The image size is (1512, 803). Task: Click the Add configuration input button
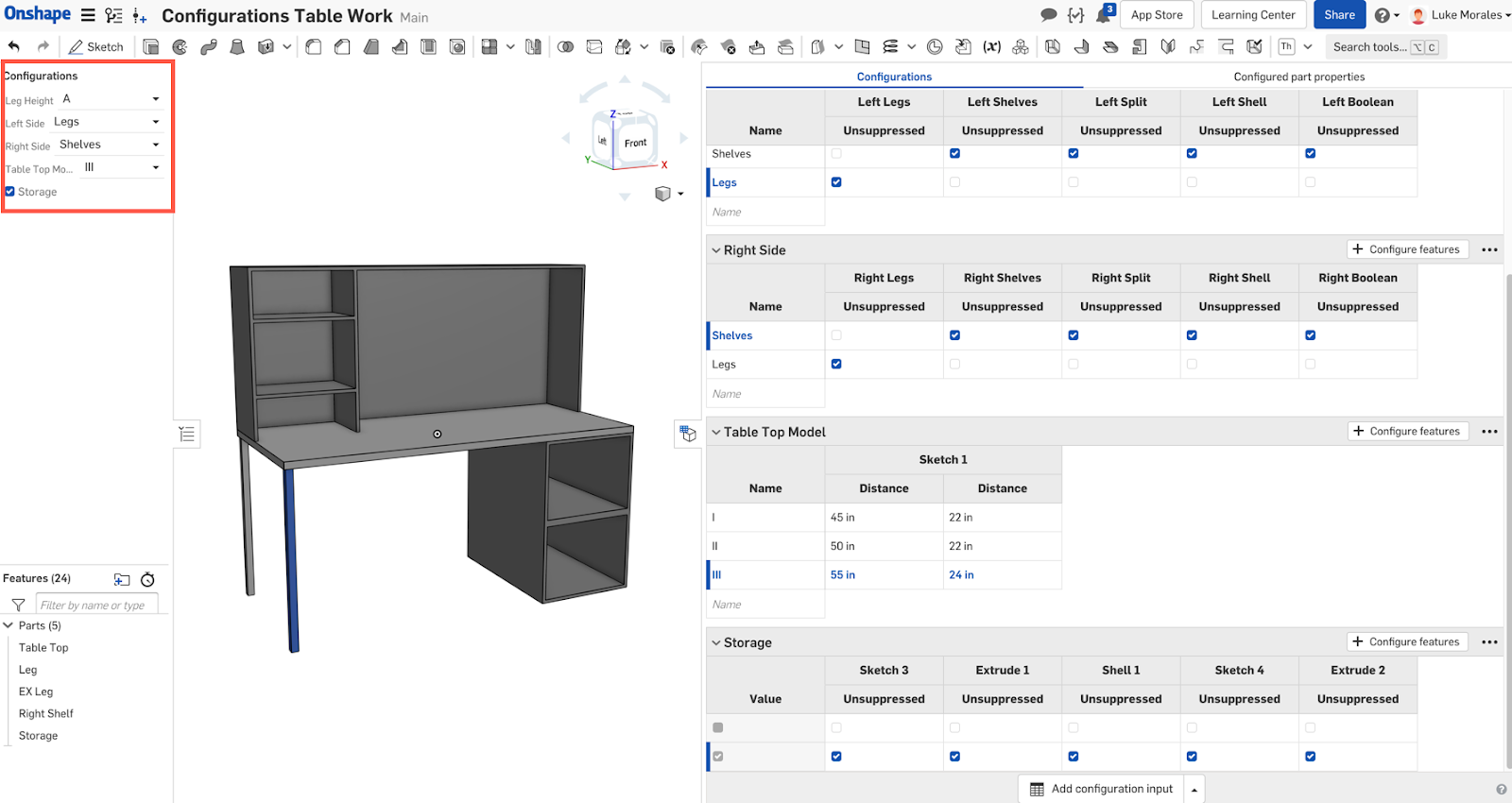click(x=1101, y=789)
